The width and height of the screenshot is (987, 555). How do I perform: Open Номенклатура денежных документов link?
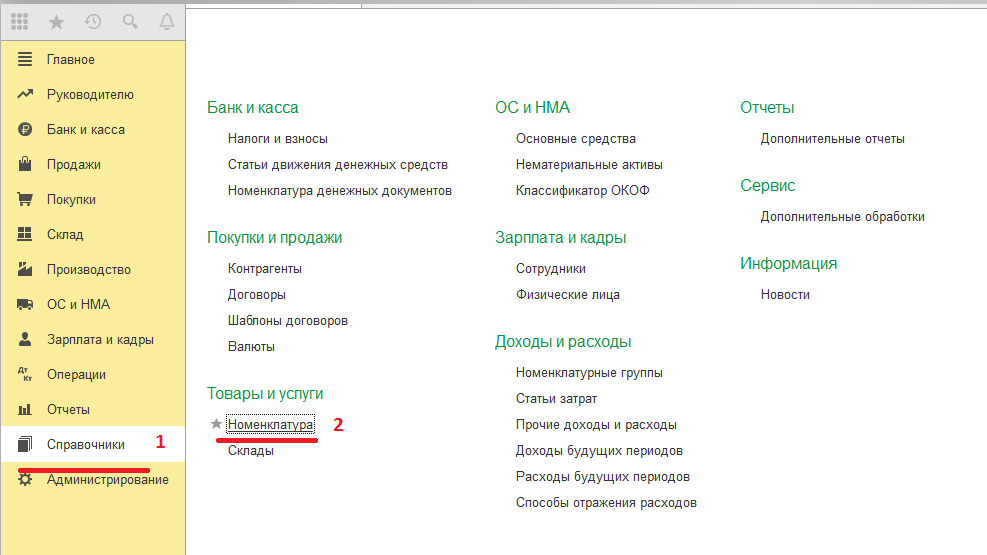point(340,190)
